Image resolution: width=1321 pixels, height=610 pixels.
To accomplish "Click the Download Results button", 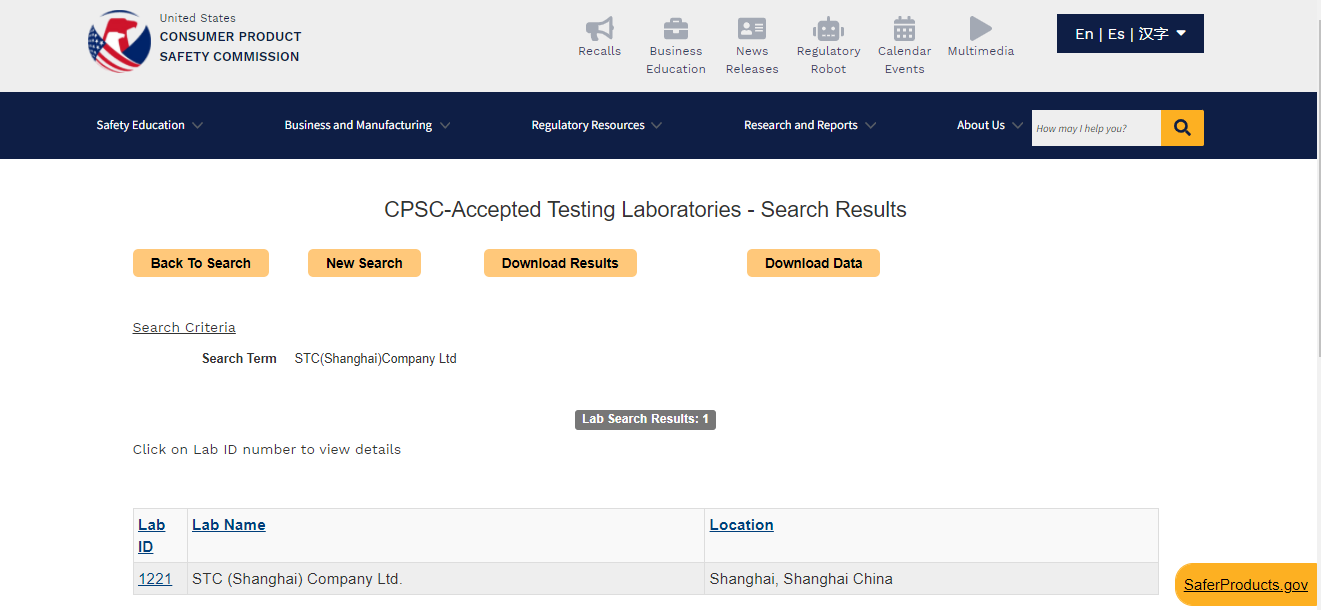I will 560,263.
